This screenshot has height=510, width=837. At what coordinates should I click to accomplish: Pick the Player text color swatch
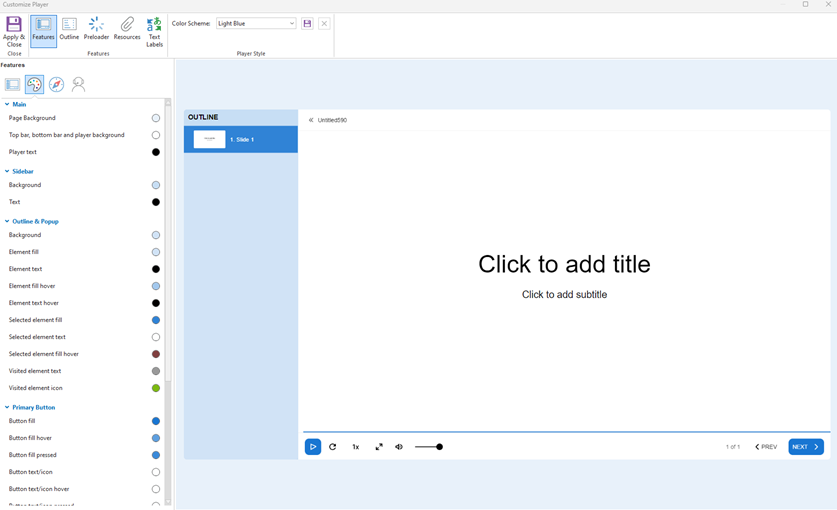tap(156, 152)
